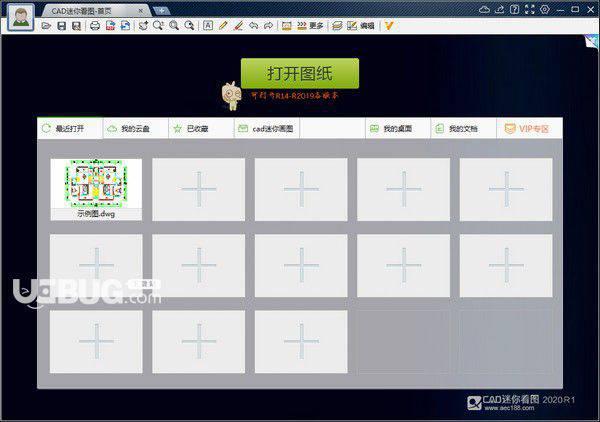Open the settings hexagon gear icon
This screenshot has width=600, height=422.
click(x=545, y=10)
